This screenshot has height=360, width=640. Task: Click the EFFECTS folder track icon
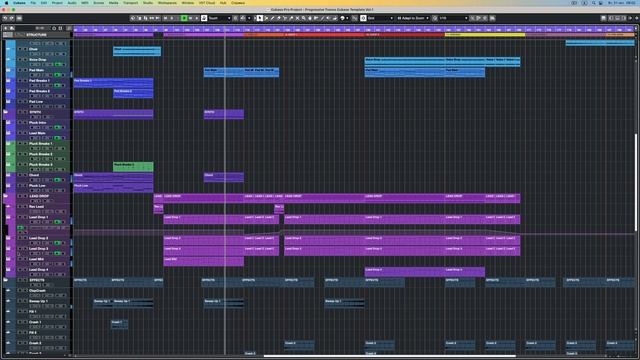6,280
